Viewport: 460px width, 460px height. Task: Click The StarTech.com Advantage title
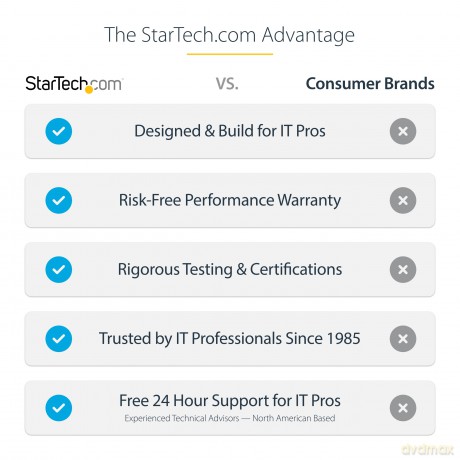point(229,35)
